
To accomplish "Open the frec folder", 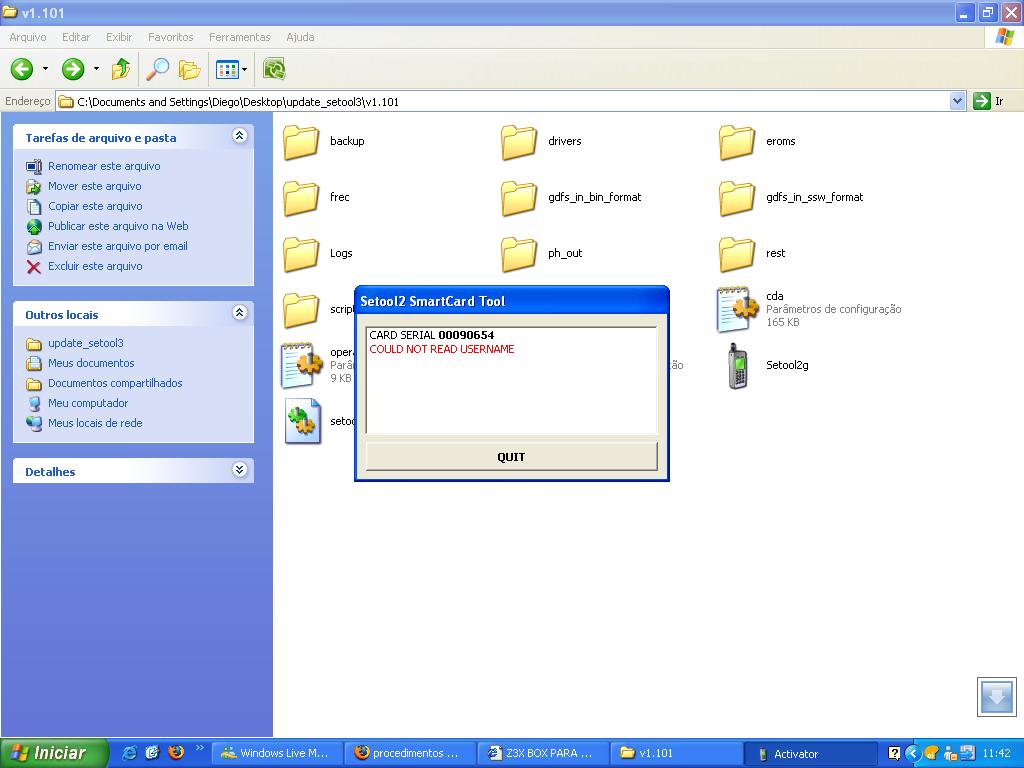I will 301,198.
